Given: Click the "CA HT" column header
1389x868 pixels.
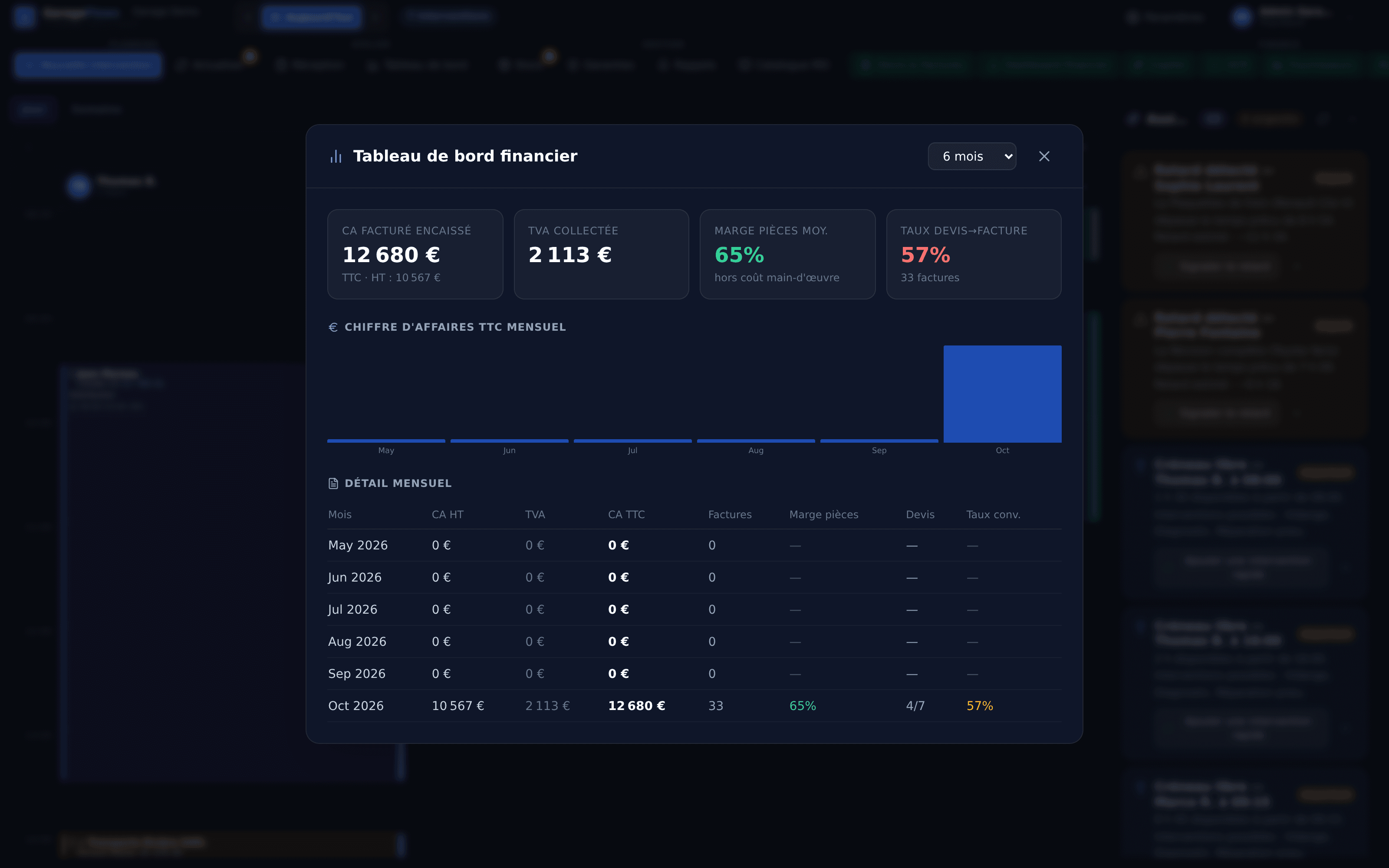Looking at the screenshot, I should [448, 515].
